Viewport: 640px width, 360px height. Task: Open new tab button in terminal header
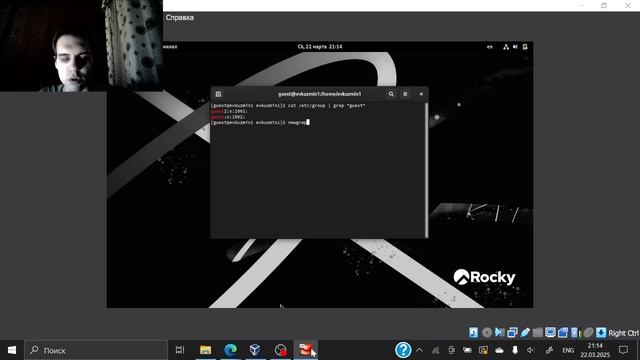coord(218,94)
